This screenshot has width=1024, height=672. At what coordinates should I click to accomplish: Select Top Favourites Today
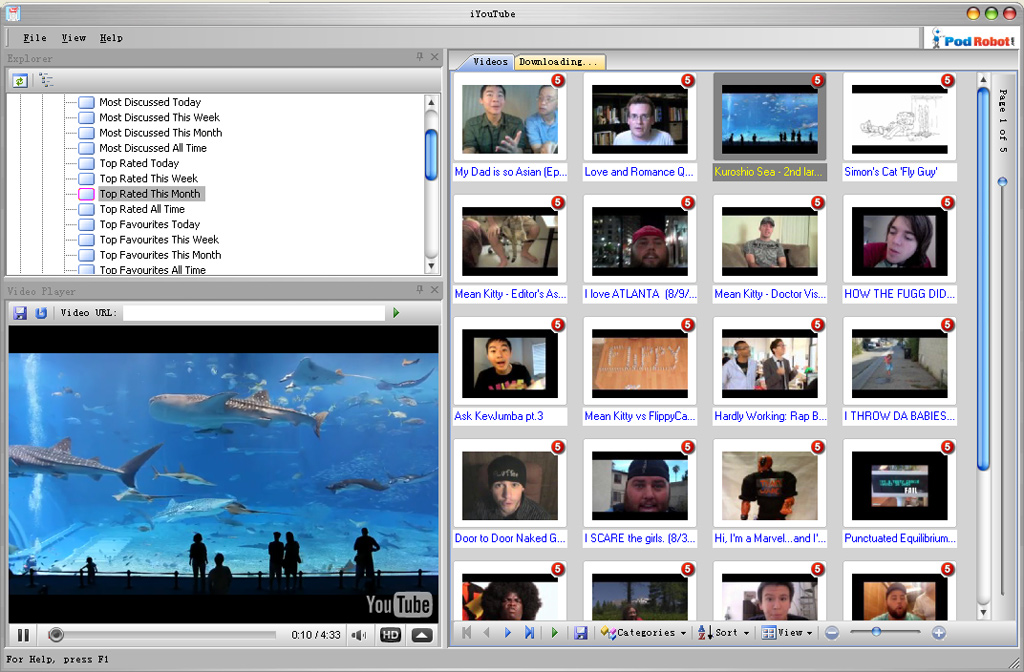150,224
